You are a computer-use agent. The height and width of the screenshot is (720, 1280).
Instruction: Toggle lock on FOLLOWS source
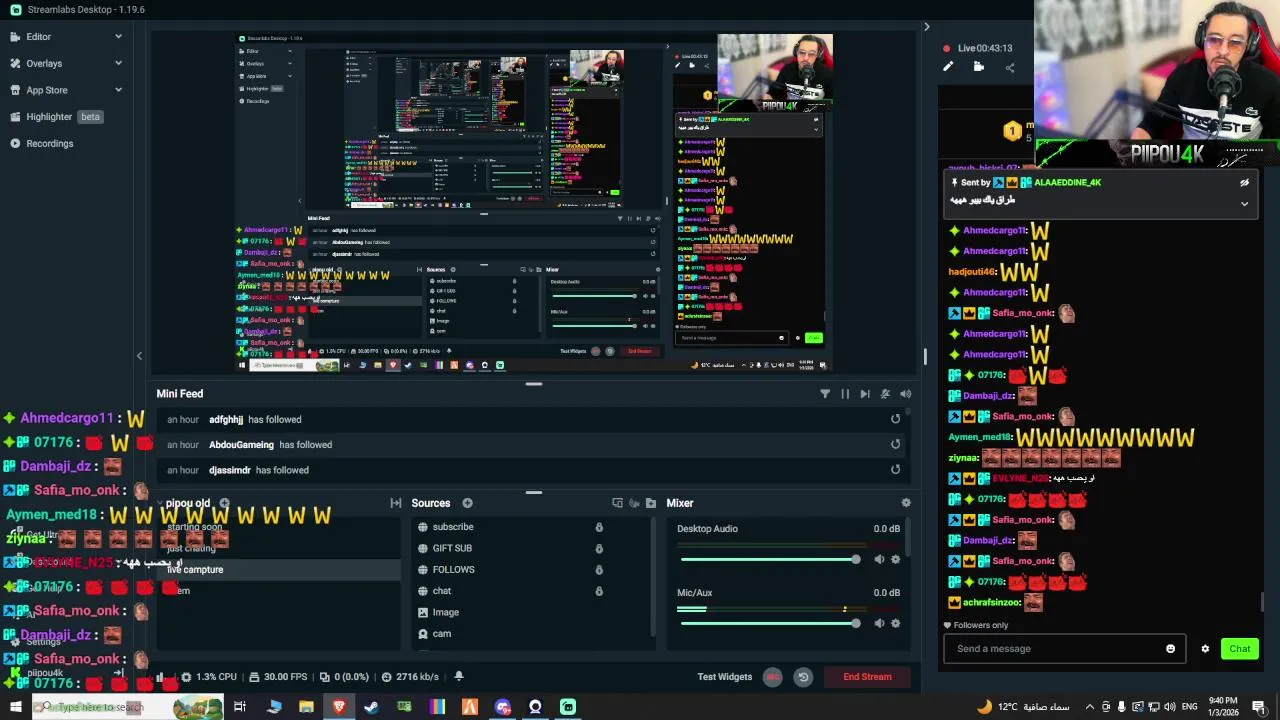599,570
